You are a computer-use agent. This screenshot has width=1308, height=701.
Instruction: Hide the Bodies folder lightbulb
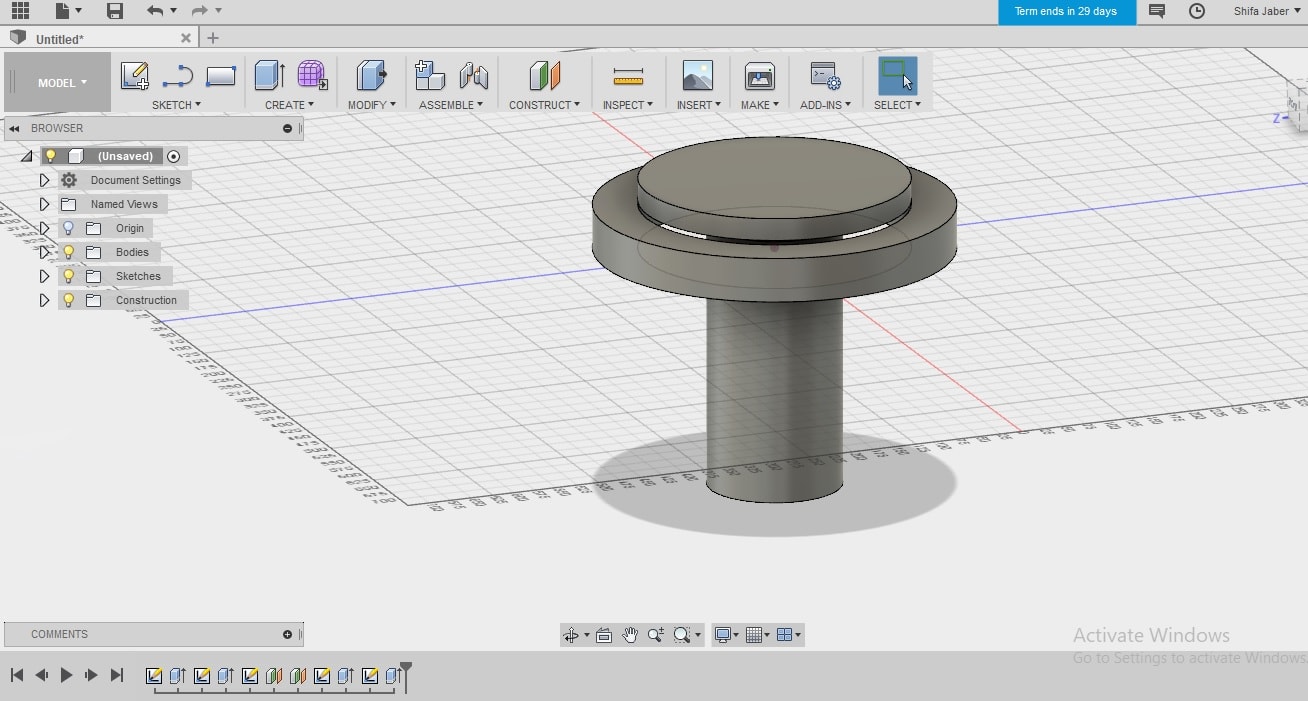69,252
